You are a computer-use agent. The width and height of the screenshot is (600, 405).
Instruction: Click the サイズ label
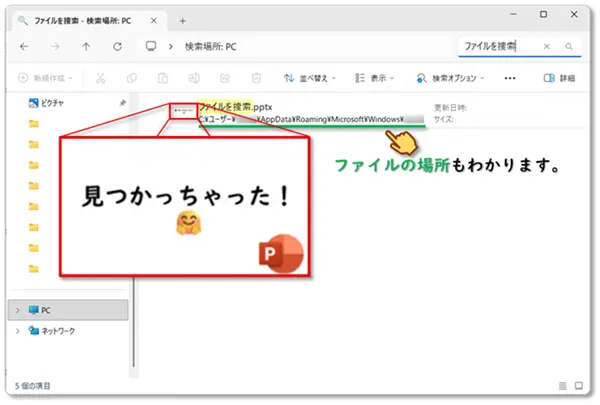(x=444, y=119)
